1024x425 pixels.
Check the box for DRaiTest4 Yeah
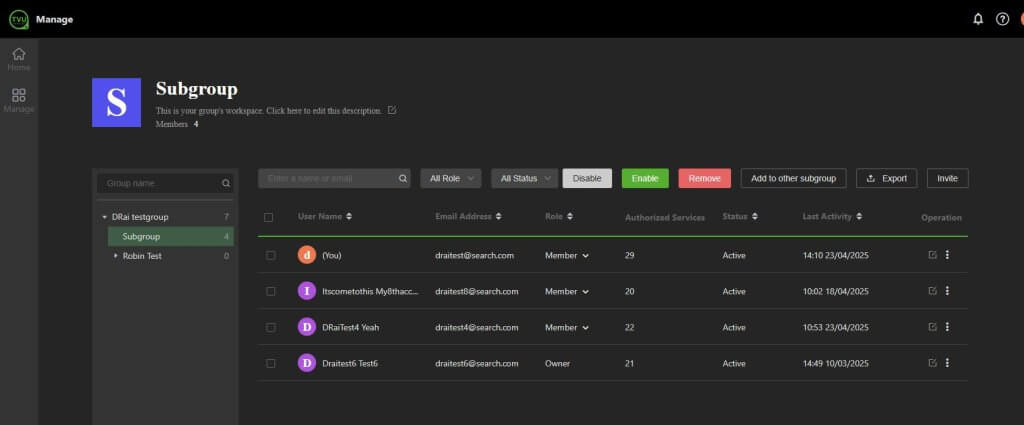270,327
